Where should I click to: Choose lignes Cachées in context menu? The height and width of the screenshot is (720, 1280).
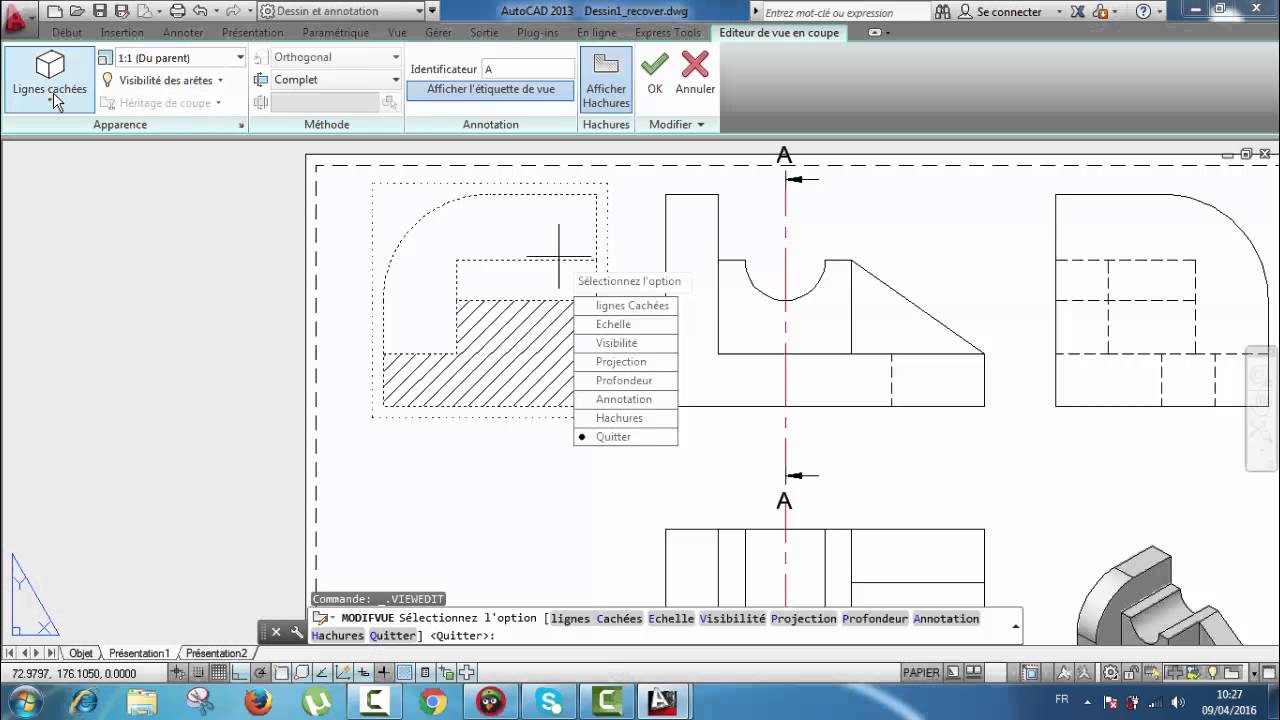coord(626,305)
